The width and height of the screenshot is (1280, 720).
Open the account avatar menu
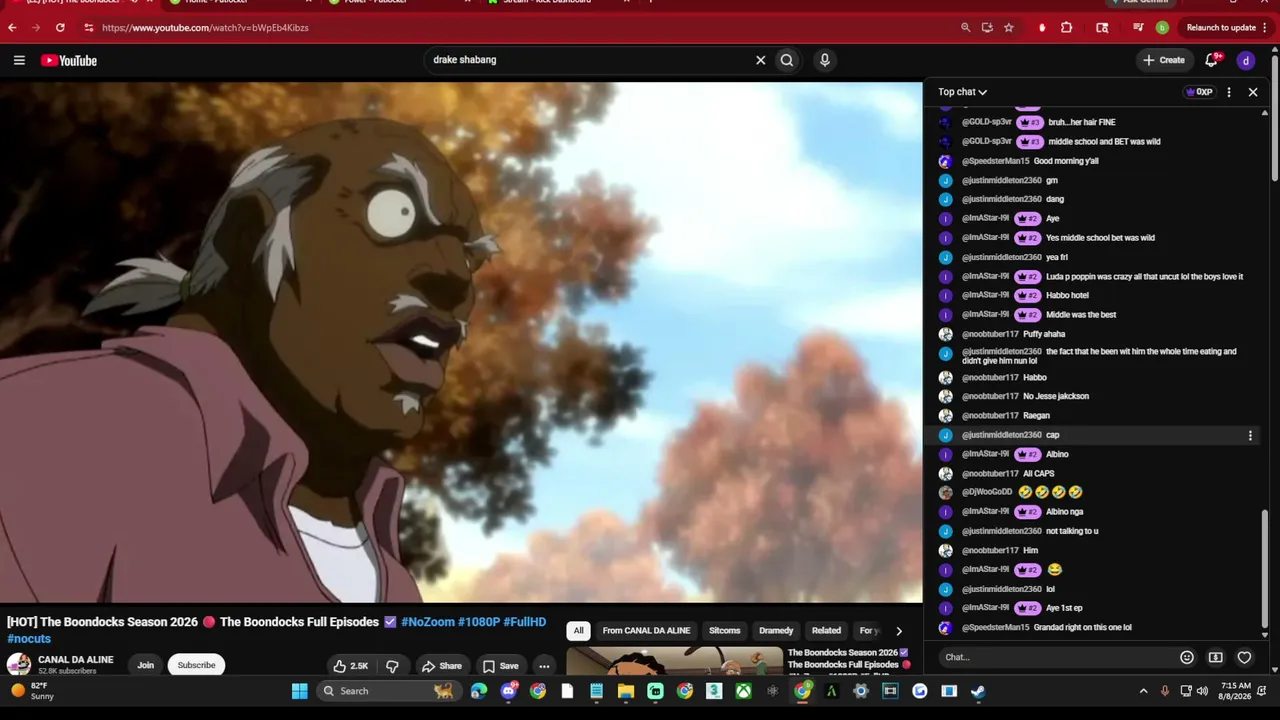tap(1246, 60)
